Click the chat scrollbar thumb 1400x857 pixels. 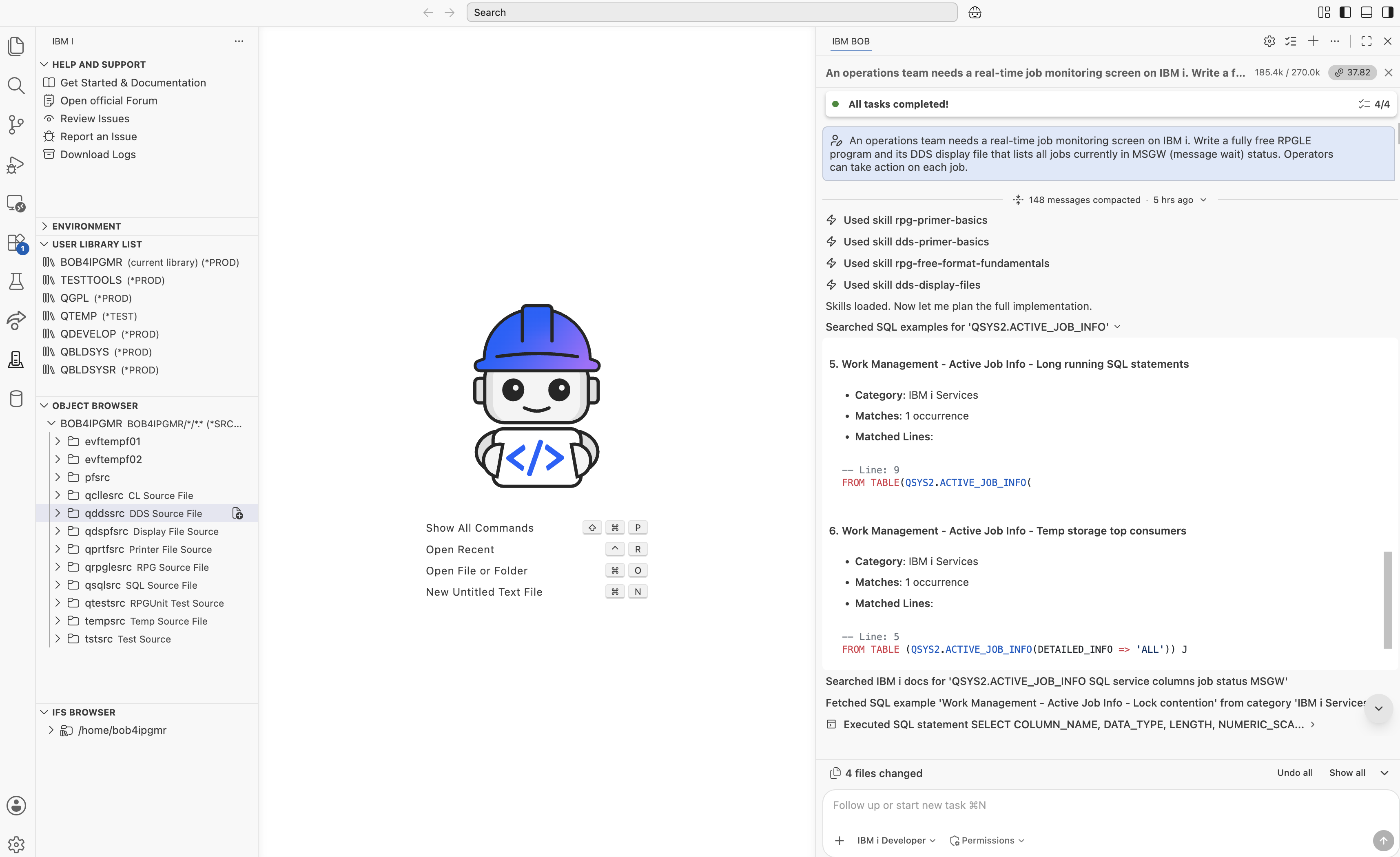pyautogui.click(x=1387, y=599)
